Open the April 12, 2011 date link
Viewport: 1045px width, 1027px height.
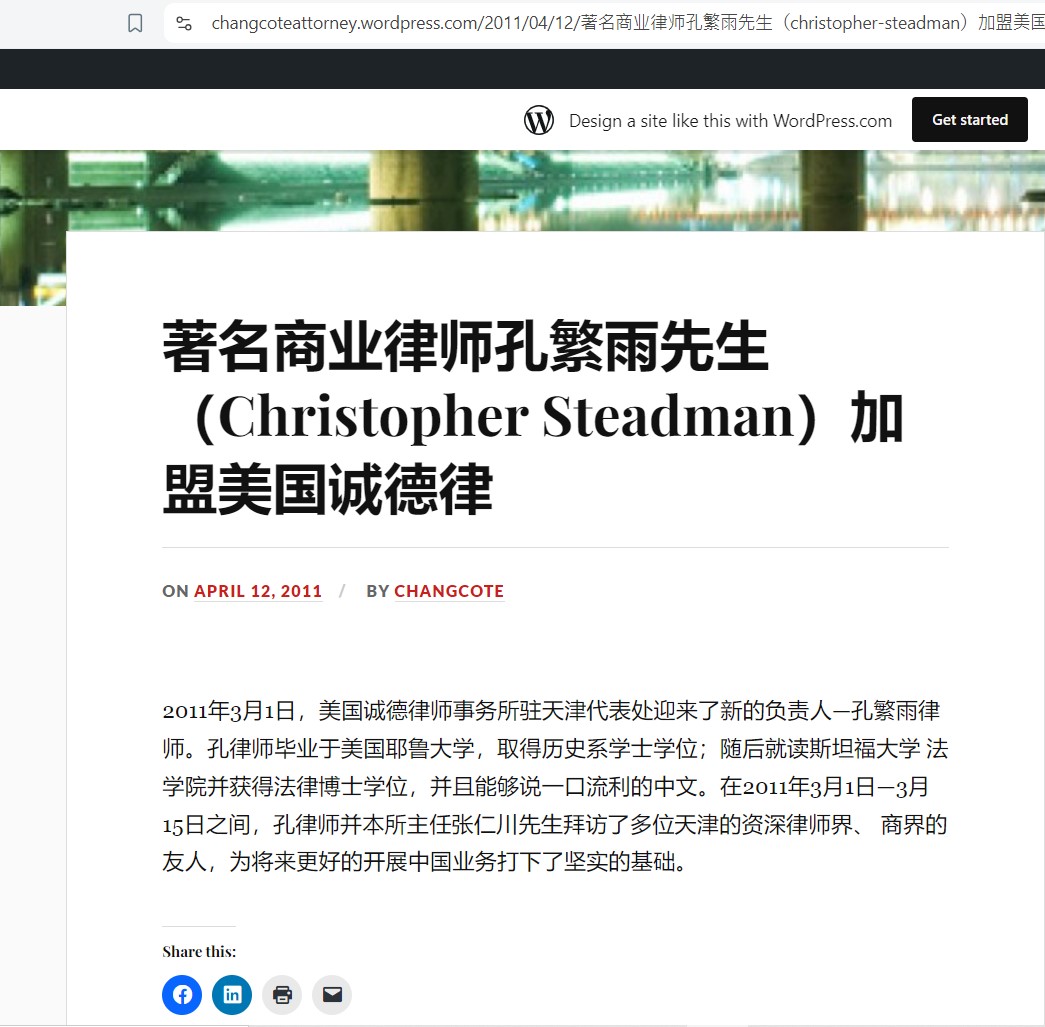[258, 591]
